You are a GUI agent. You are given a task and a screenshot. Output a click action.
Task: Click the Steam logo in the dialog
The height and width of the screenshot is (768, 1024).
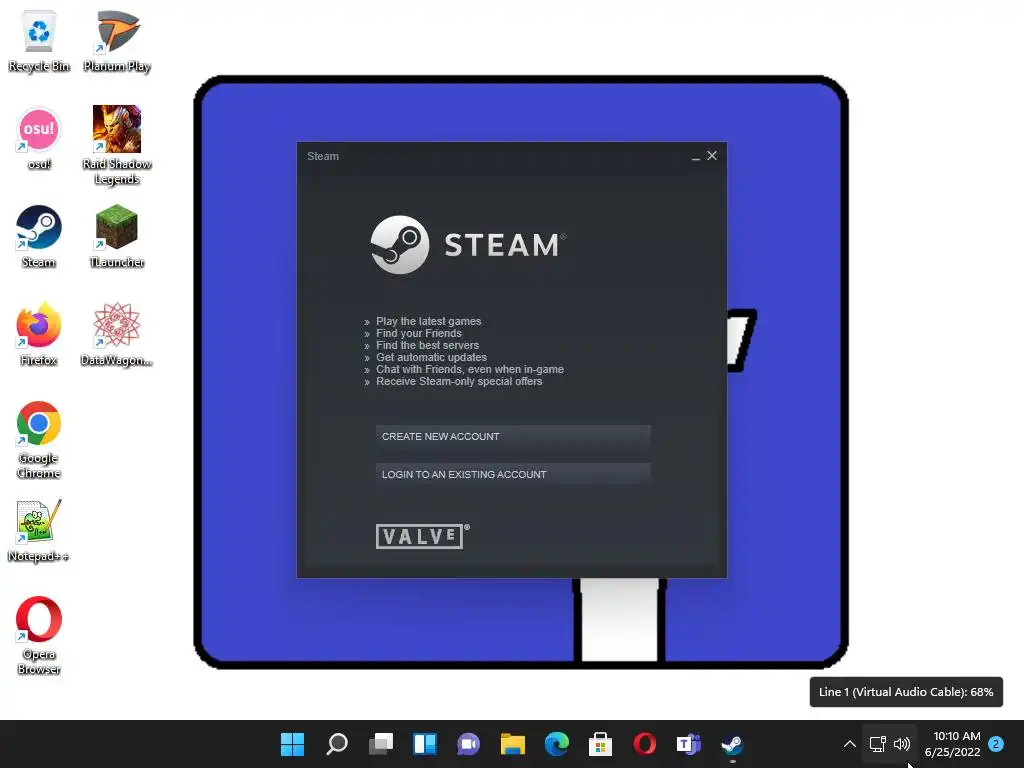click(x=468, y=245)
